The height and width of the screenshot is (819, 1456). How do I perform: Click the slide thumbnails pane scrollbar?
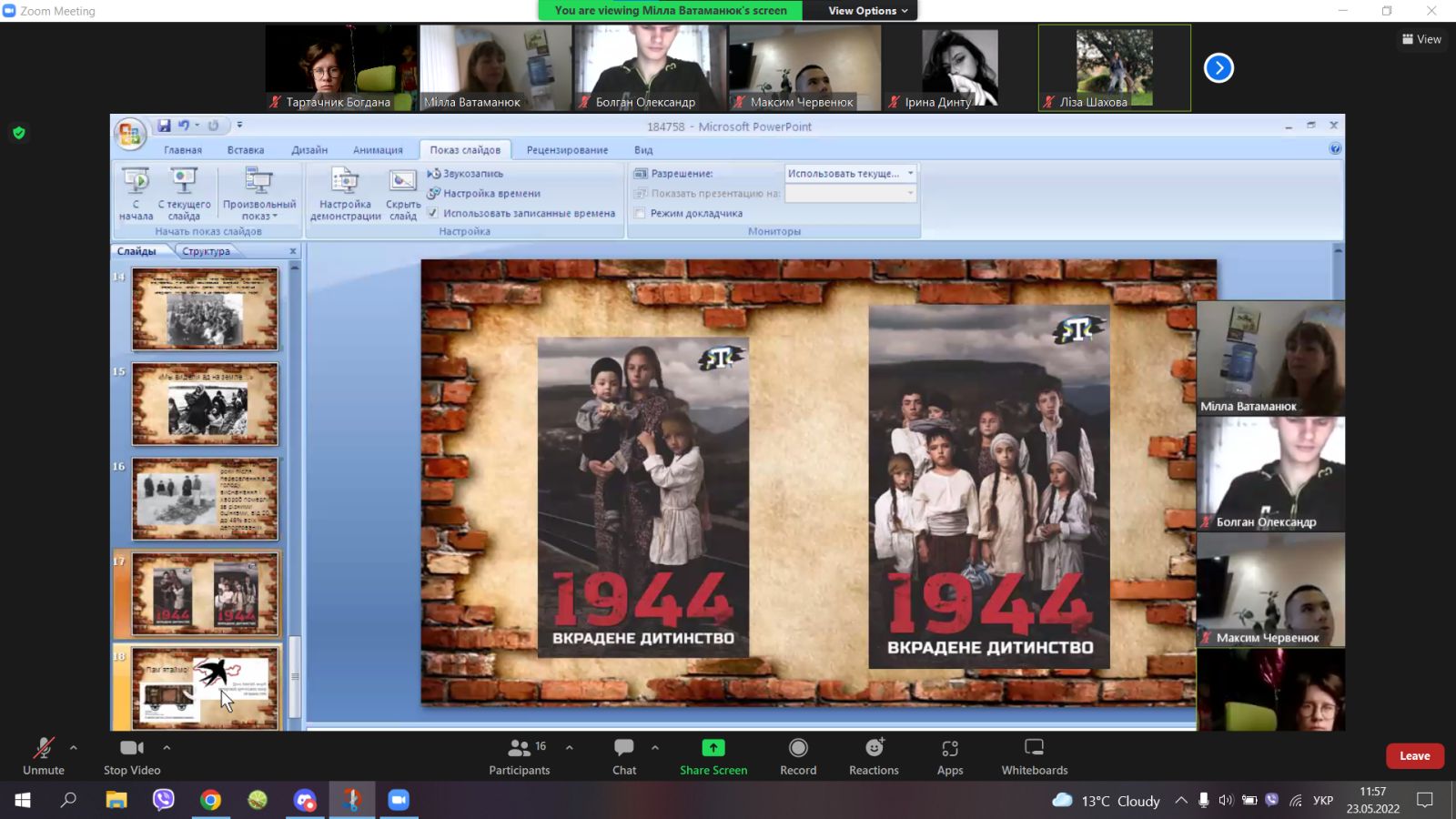pos(295,678)
